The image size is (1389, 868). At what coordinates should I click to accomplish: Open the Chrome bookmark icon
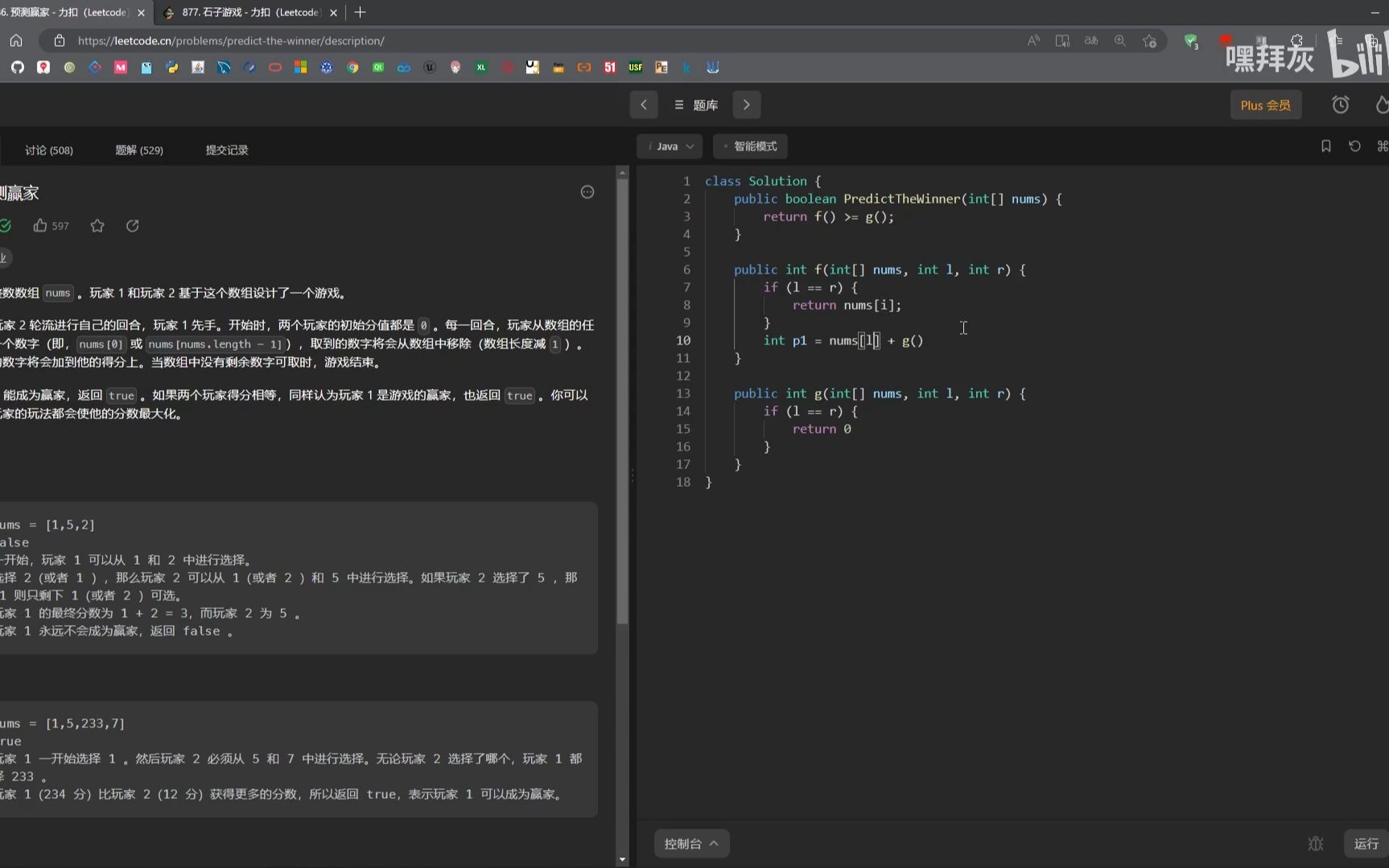352,68
